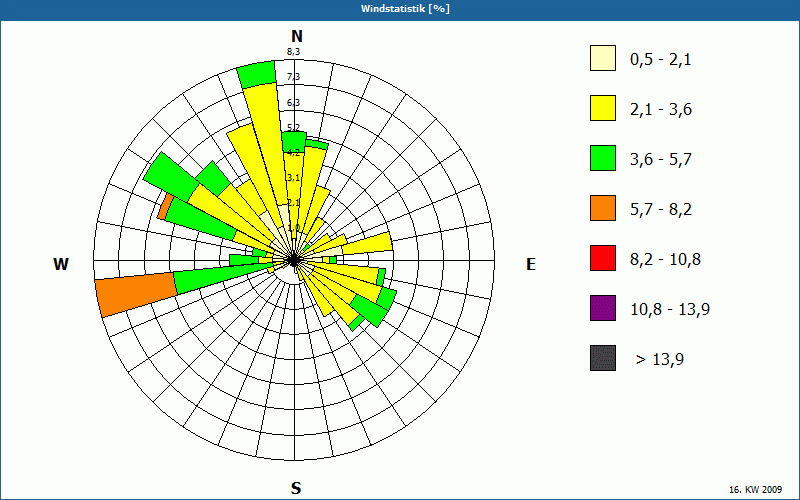Click the red 8,2 - 10,8 legend swatch
The height and width of the screenshot is (500, 800).
click(x=603, y=258)
